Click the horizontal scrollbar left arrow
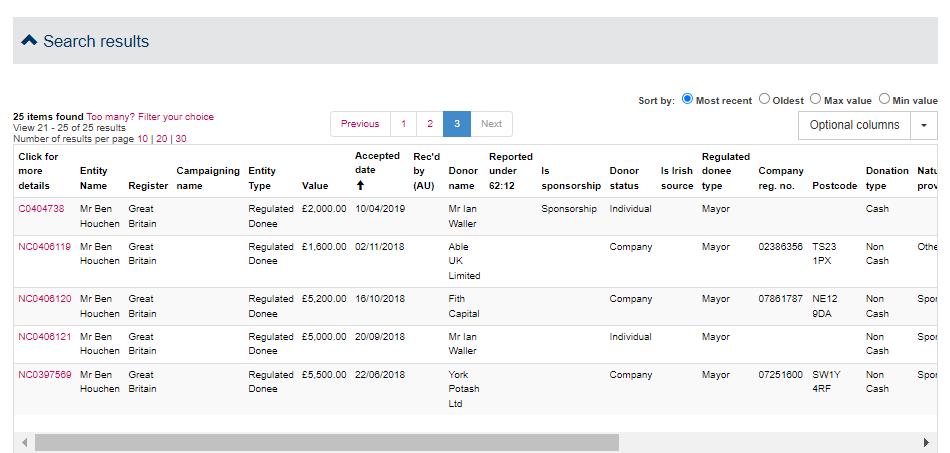The width and height of the screenshot is (950, 453). [24, 442]
